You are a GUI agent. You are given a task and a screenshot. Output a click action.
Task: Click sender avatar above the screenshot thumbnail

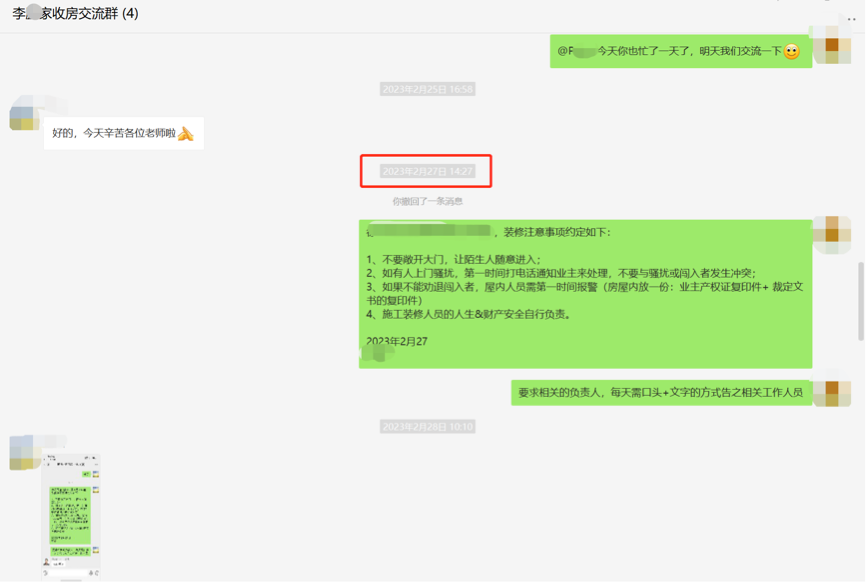click(x=24, y=452)
